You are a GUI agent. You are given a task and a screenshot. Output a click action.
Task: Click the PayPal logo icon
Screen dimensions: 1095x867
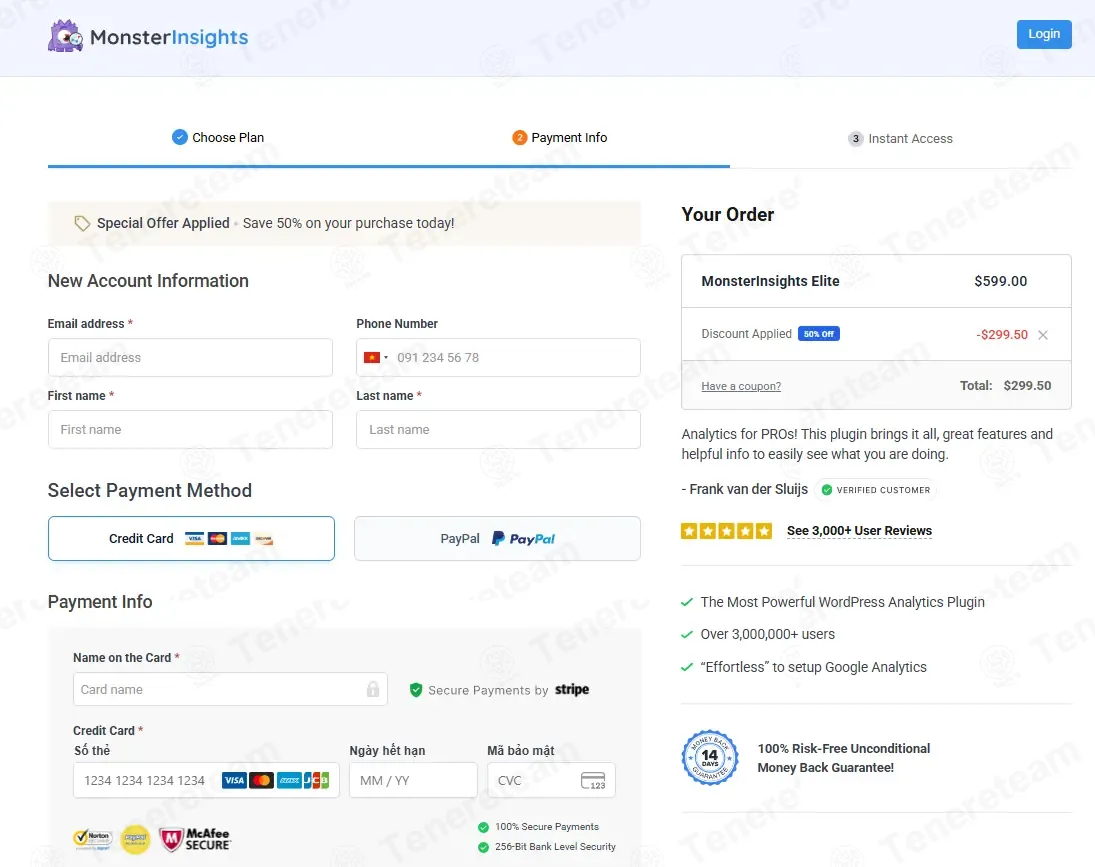[524, 538]
